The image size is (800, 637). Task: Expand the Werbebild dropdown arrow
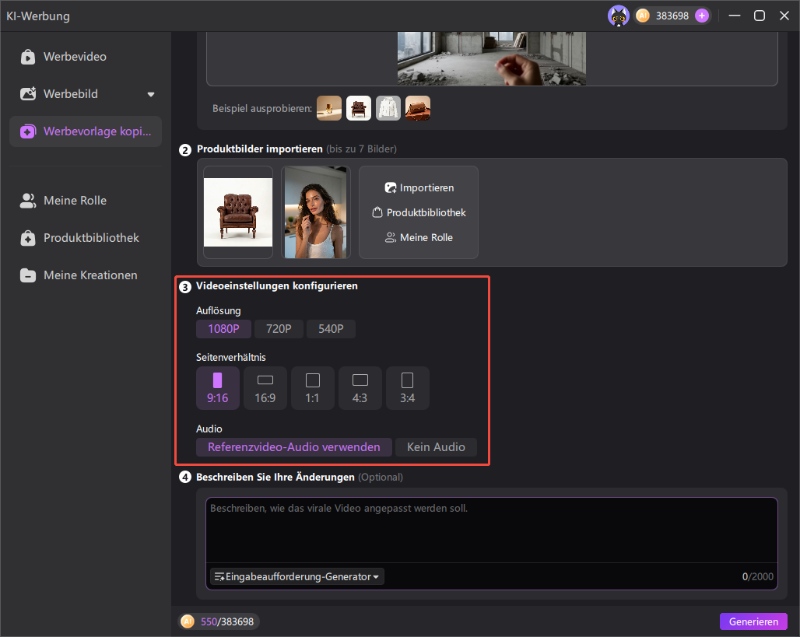pos(151,94)
